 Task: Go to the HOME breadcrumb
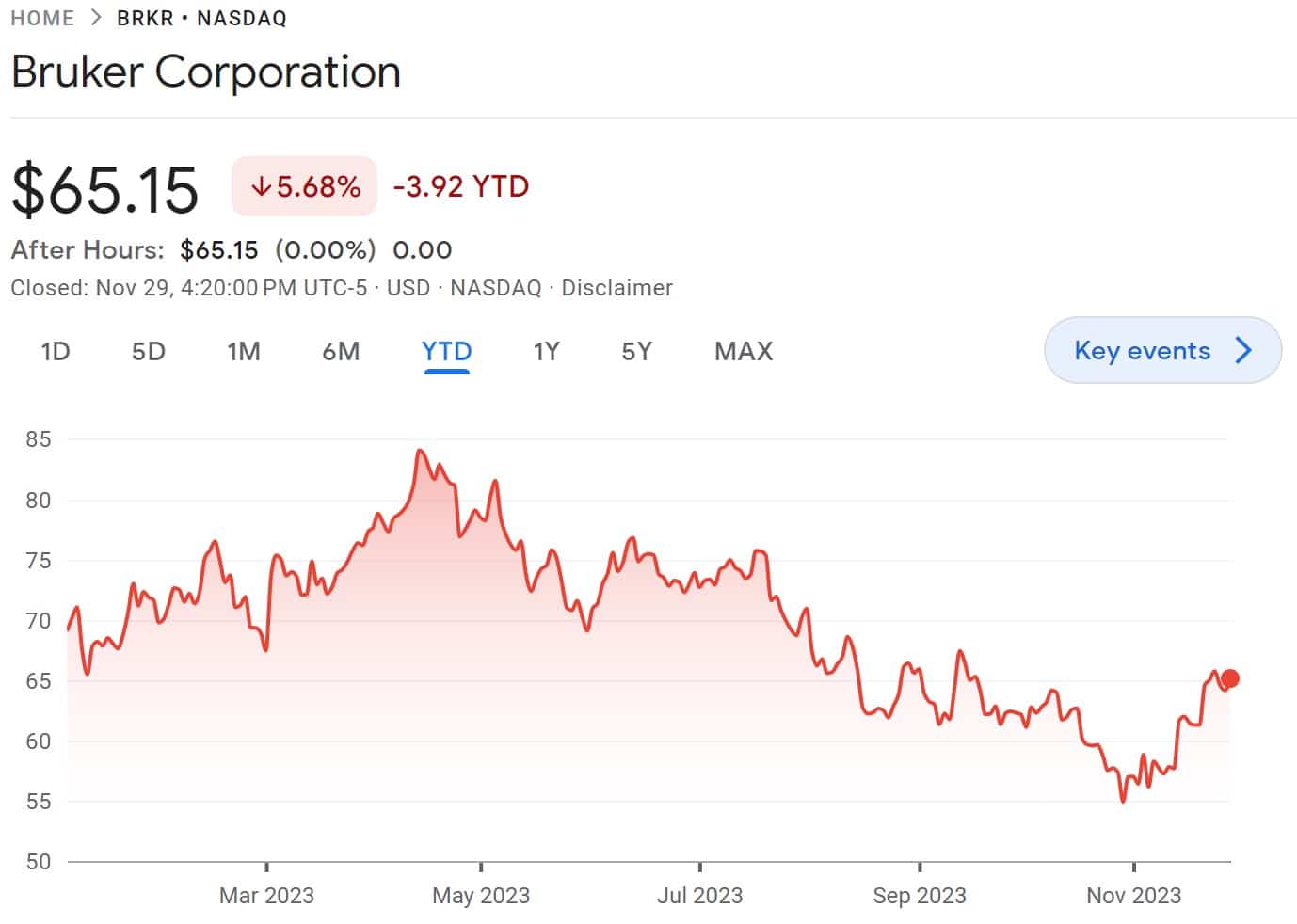click(x=42, y=16)
